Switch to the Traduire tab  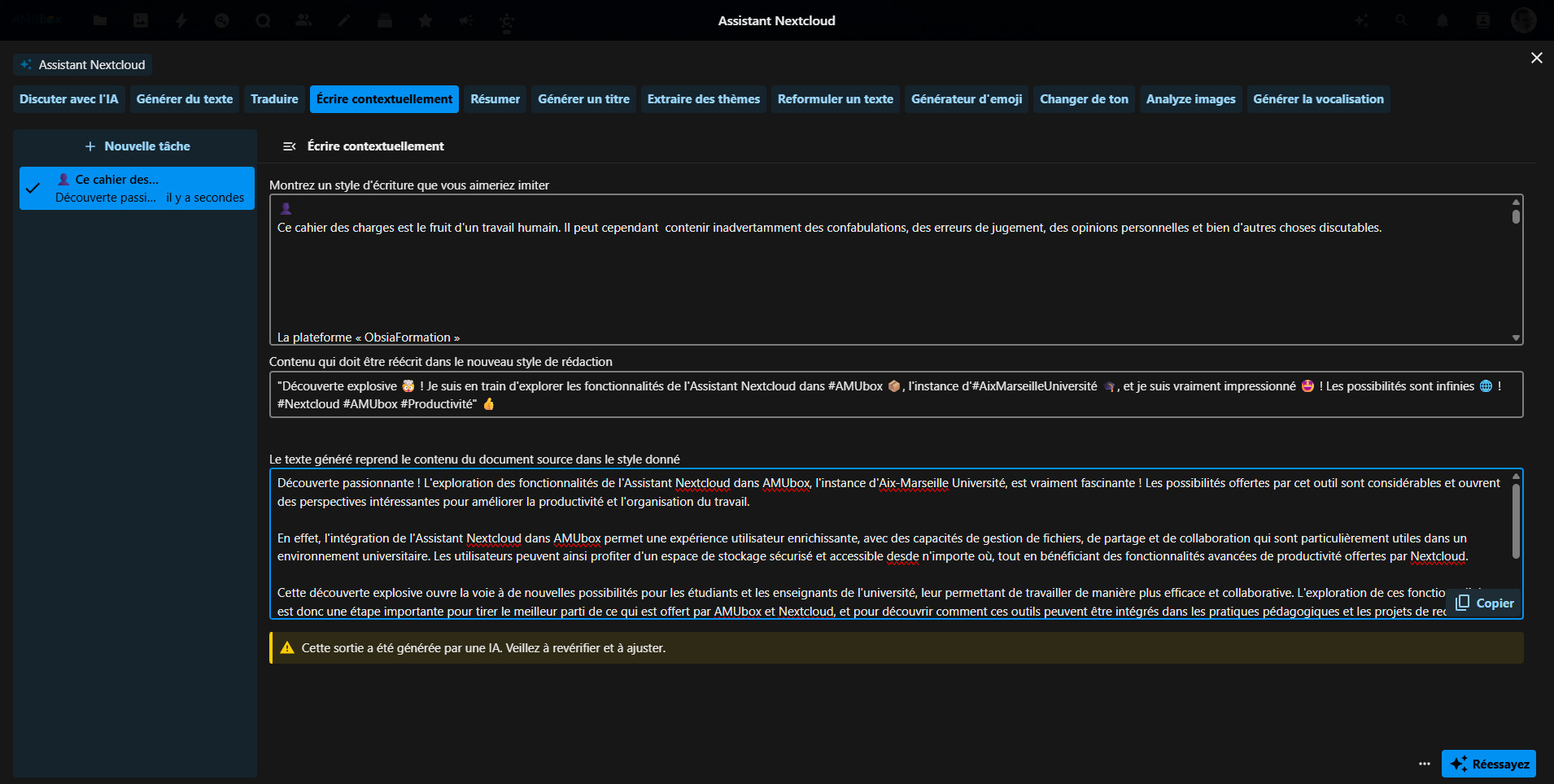click(x=274, y=99)
